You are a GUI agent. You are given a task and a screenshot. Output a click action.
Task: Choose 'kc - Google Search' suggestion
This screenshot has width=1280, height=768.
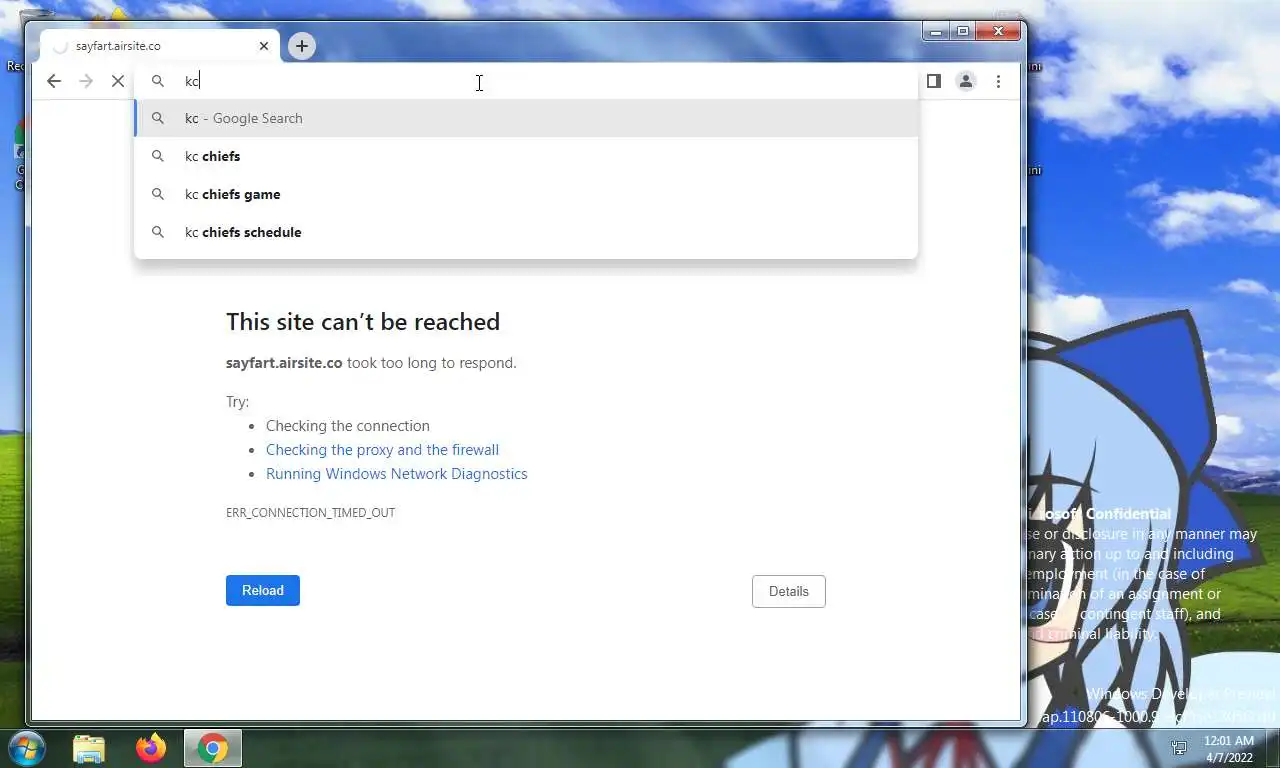[526, 118]
